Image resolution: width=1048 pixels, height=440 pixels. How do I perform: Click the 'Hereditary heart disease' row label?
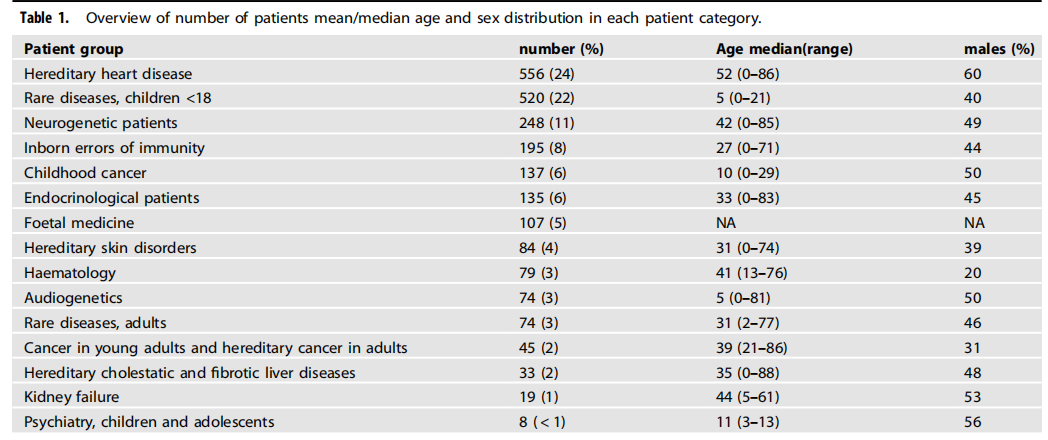107,74
